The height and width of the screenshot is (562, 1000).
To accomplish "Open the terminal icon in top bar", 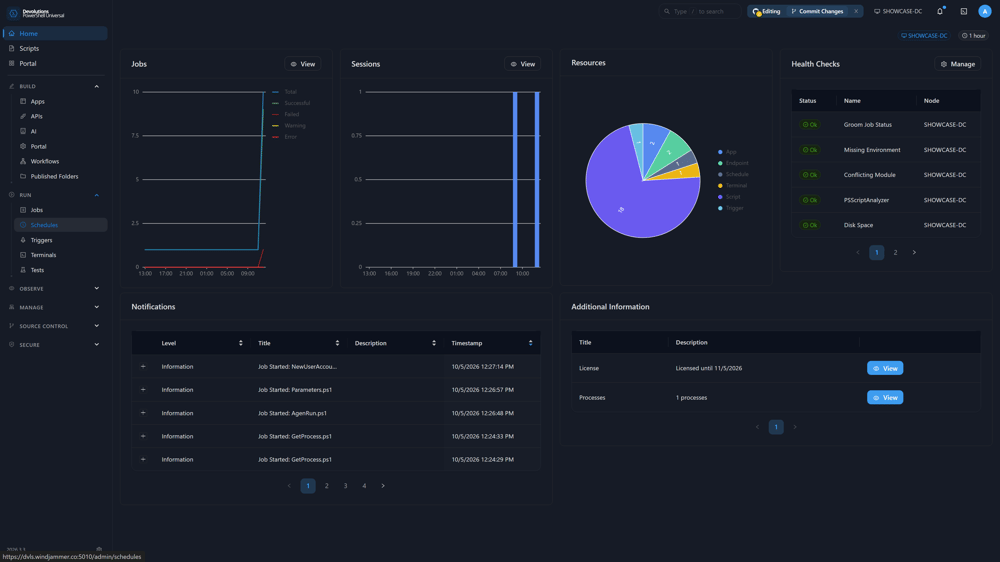I will (x=964, y=11).
